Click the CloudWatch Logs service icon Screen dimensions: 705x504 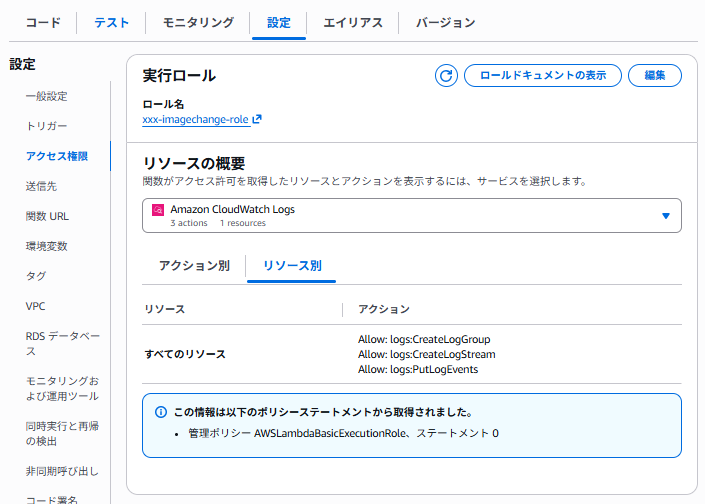coord(158,210)
